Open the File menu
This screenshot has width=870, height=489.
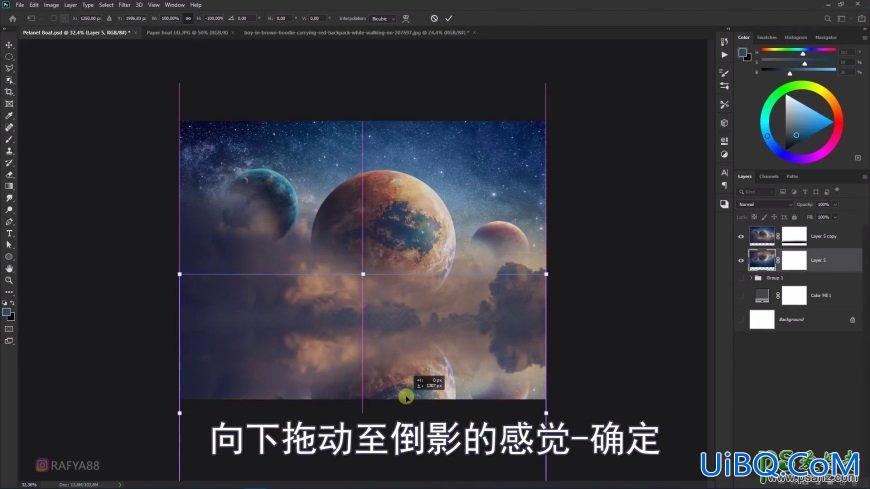(19, 4)
